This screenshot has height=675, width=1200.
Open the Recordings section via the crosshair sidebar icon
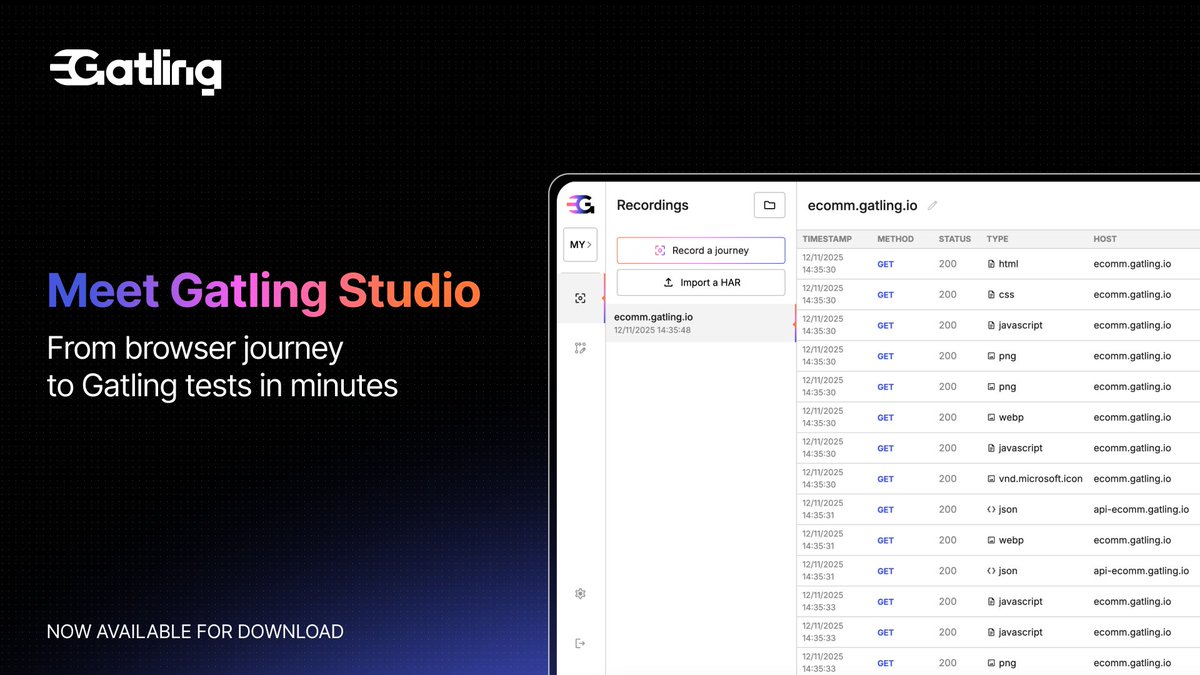click(581, 297)
